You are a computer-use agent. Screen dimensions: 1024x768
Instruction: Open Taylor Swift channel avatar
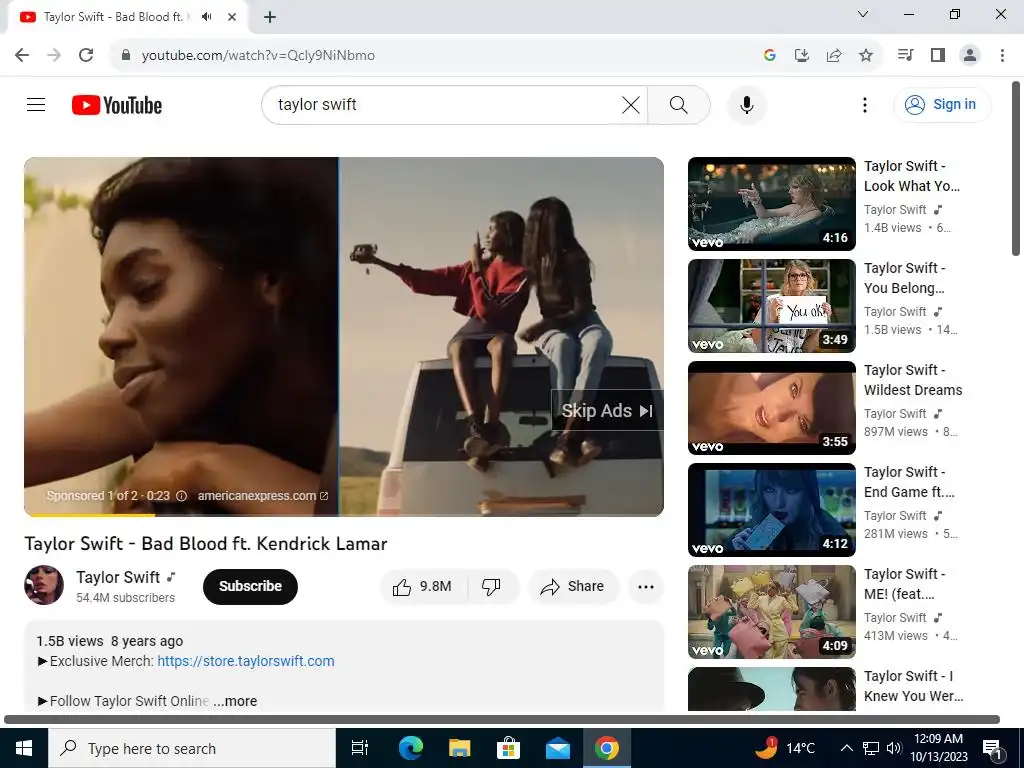pyautogui.click(x=44, y=585)
